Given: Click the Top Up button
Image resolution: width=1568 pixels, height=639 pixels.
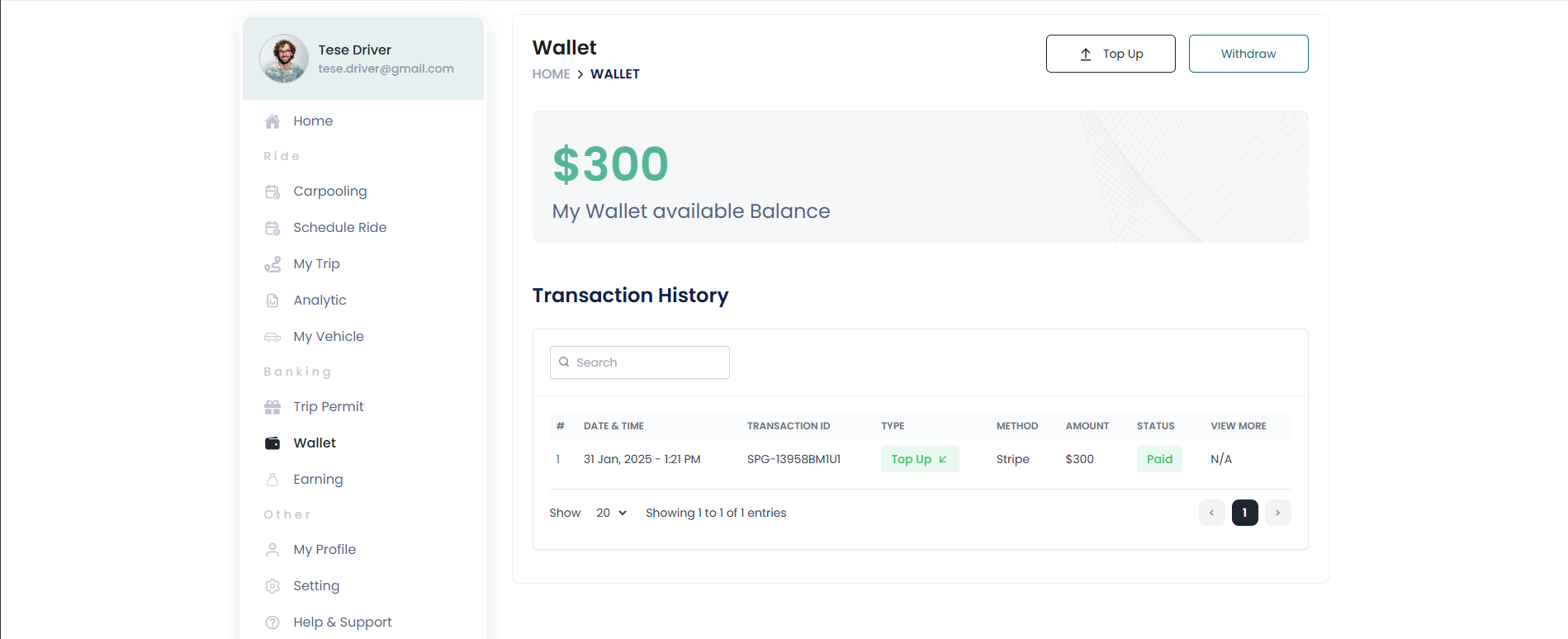Looking at the screenshot, I should point(1111,54).
